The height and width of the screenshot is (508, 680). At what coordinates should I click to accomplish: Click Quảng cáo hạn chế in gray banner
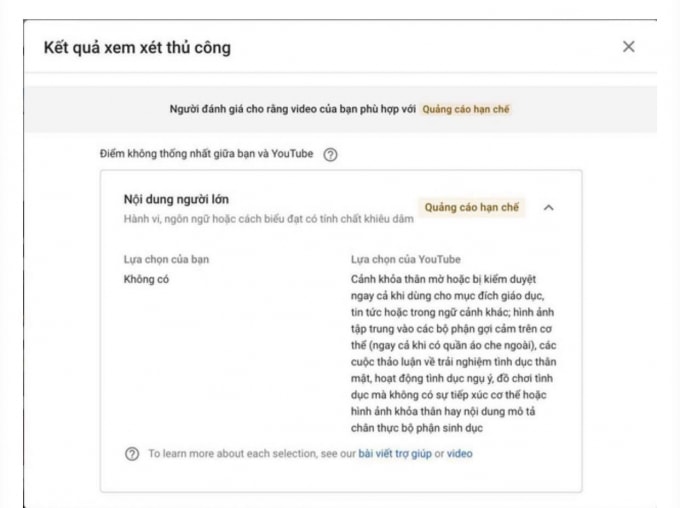pyautogui.click(x=466, y=109)
